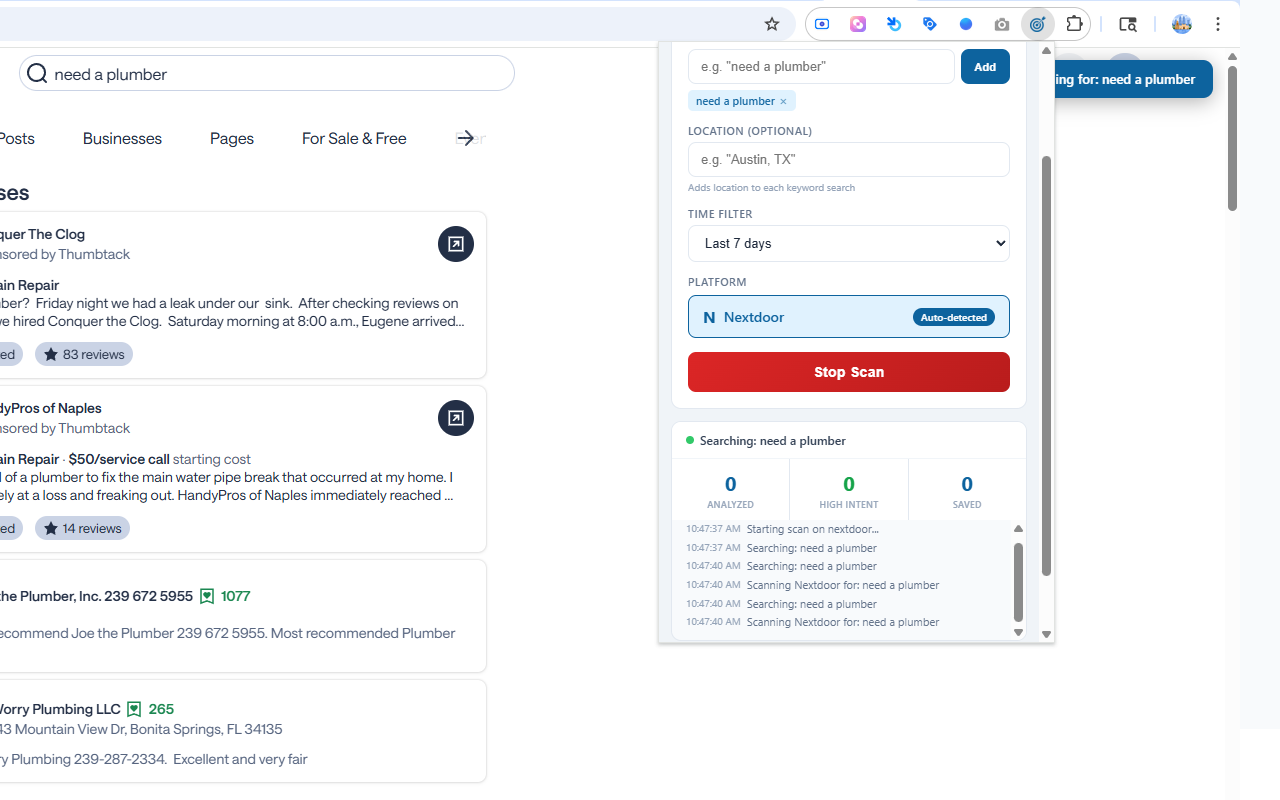Click the recommendation icon beside 265
Image resolution: width=1280 pixels, height=800 pixels.
tap(134, 709)
